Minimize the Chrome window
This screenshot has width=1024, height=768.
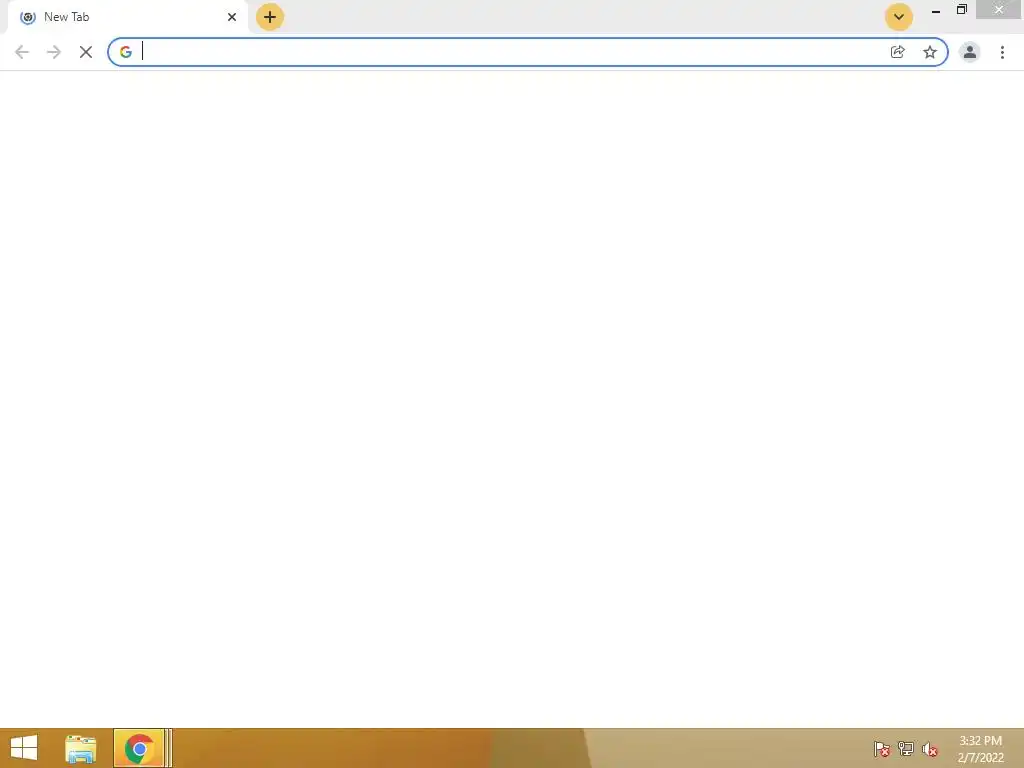click(936, 10)
